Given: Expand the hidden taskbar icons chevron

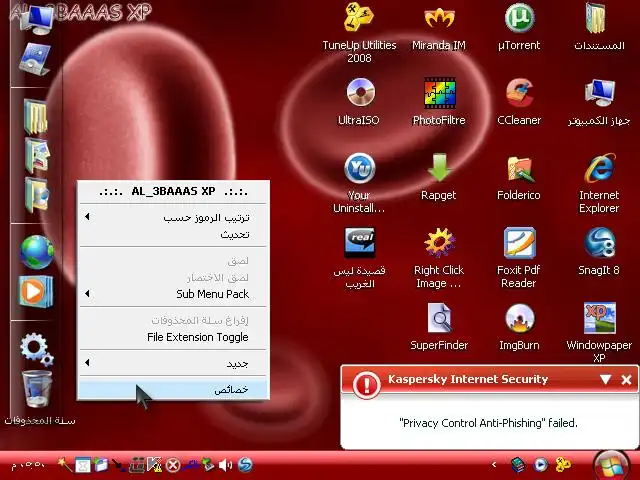Looking at the screenshot, I should click(x=494, y=464).
